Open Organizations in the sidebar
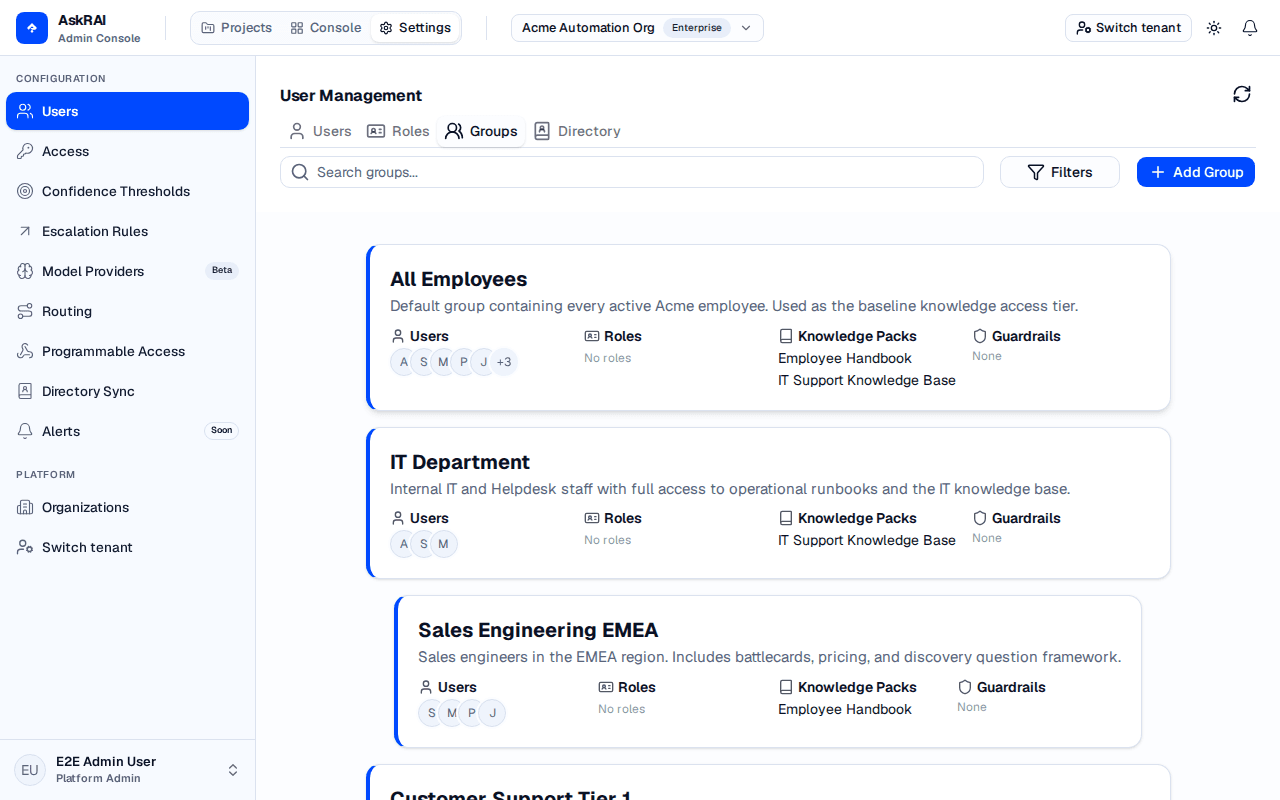The image size is (1280, 800). coord(127,507)
